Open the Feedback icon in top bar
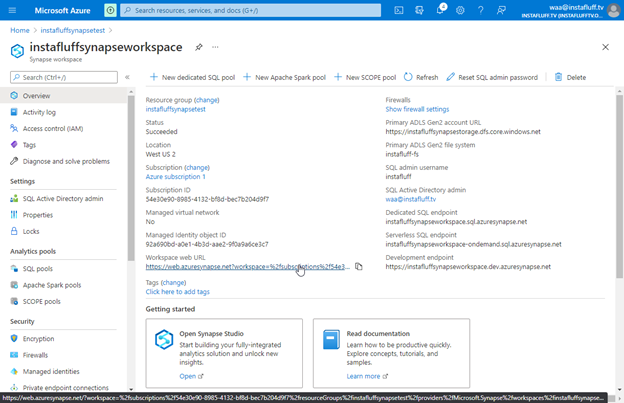624x403 pixels. click(501, 10)
